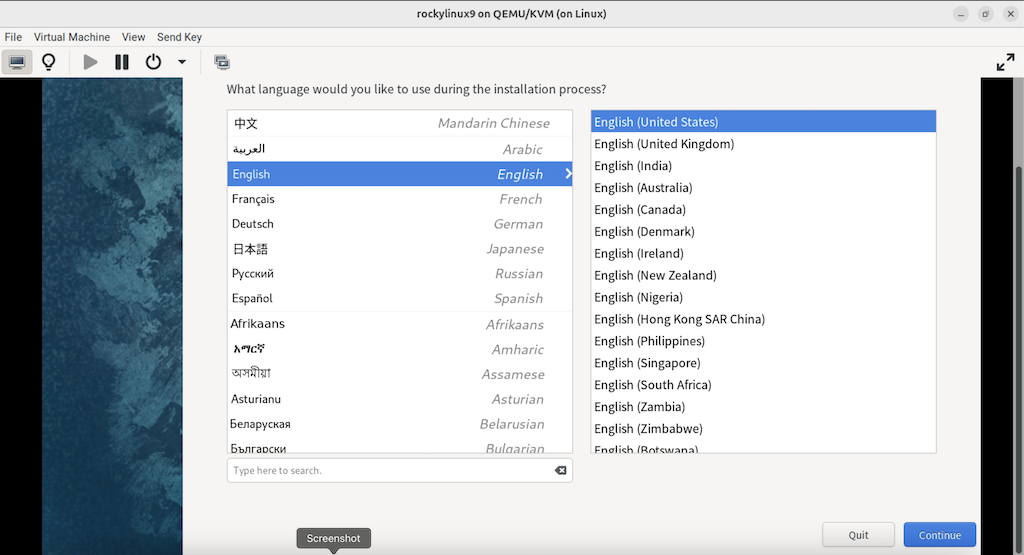Show the graphical console view
This screenshot has height=555, width=1024.
coord(17,62)
